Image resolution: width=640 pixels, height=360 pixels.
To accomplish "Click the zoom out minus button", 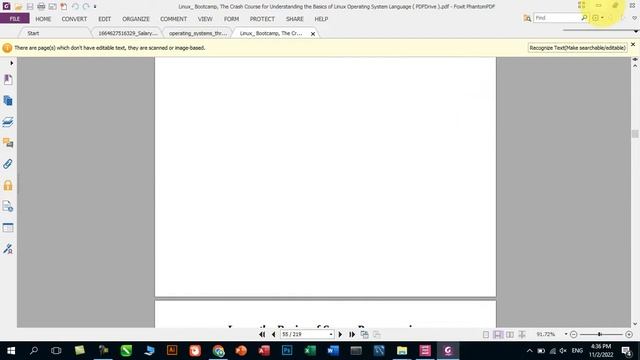I will [573, 334].
